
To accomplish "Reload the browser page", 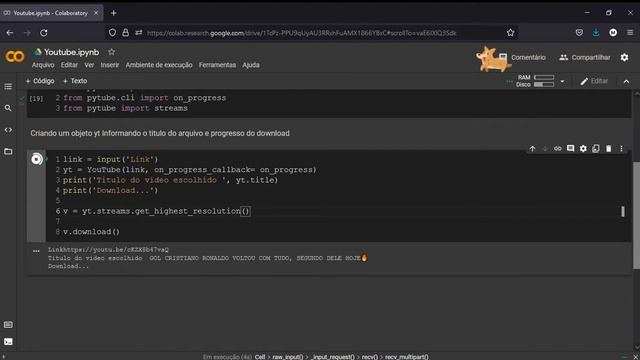I will click(x=44, y=33).
